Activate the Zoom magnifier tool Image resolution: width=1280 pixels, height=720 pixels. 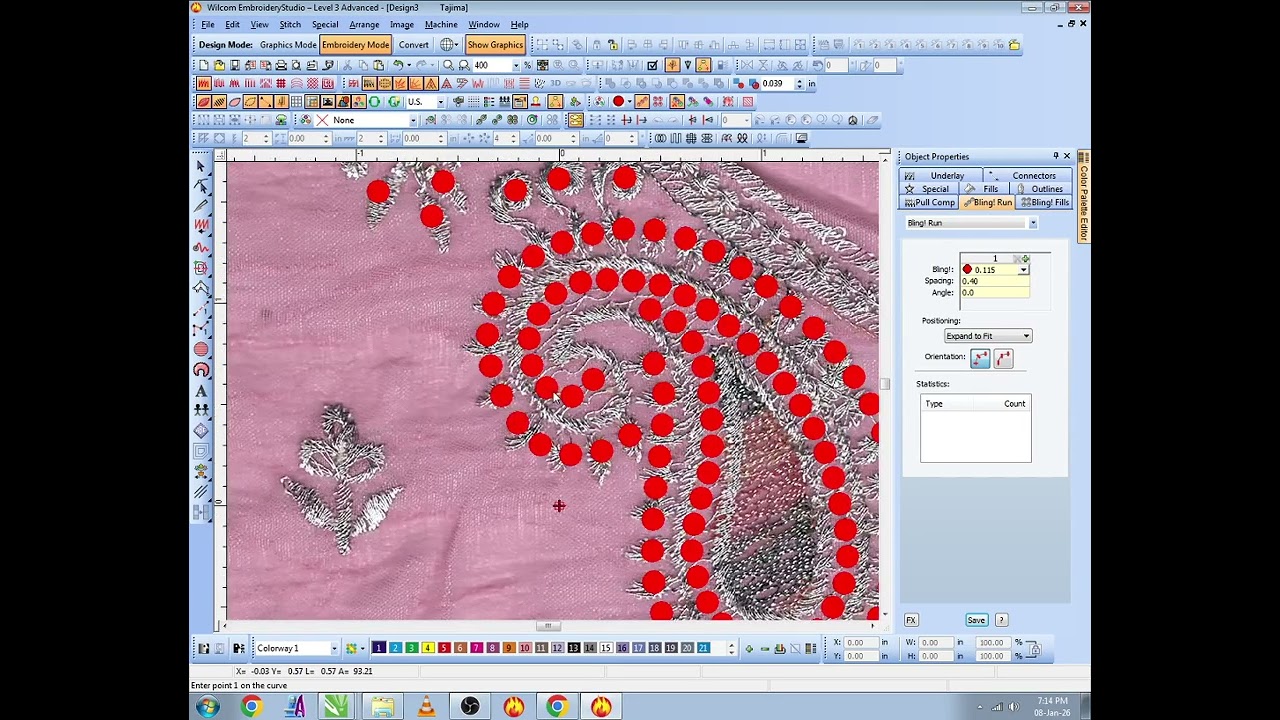click(449, 65)
